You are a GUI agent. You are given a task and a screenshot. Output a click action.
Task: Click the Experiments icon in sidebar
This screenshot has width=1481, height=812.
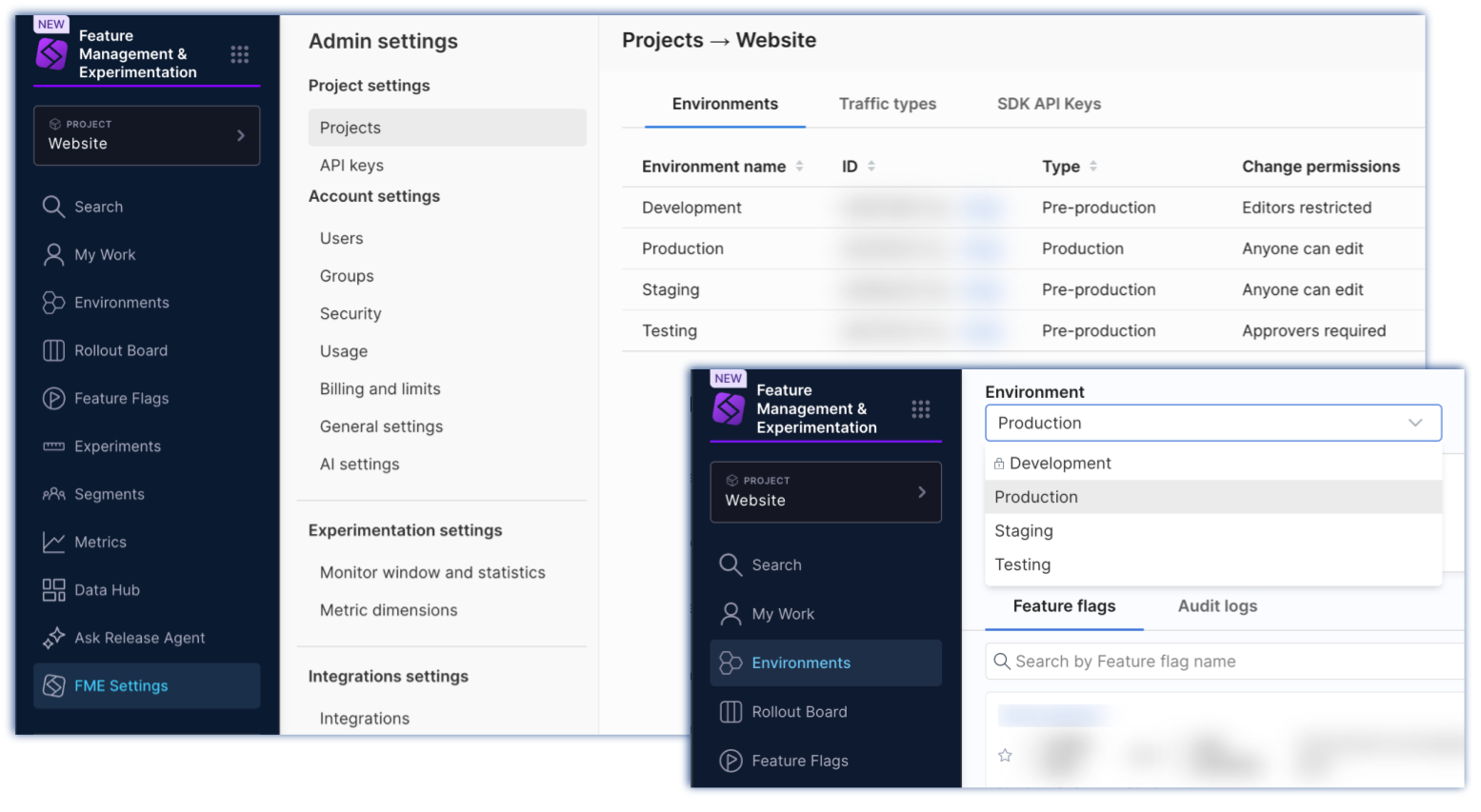pos(53,446)
